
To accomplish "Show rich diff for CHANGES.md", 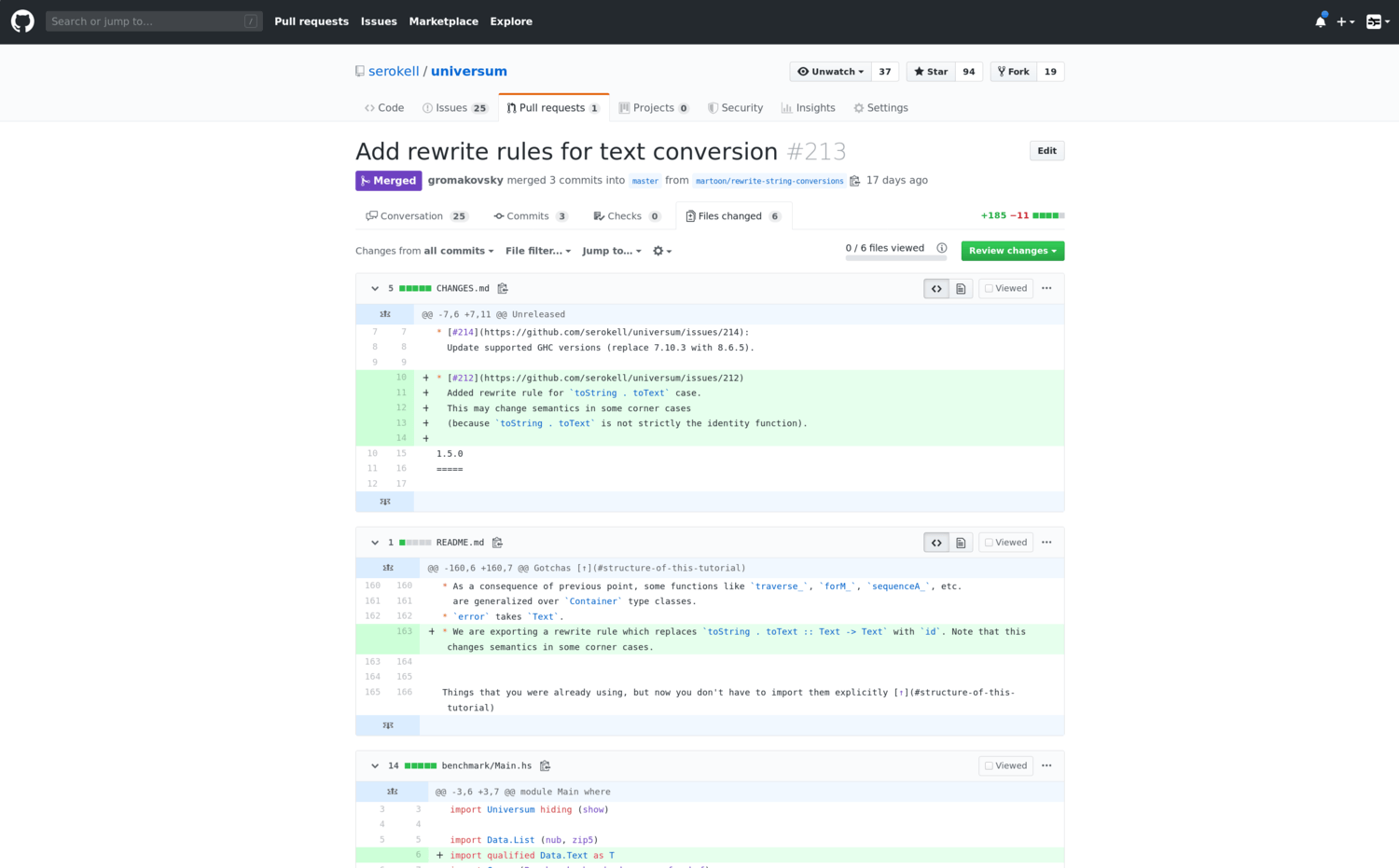I will click(x=961, y=289).
